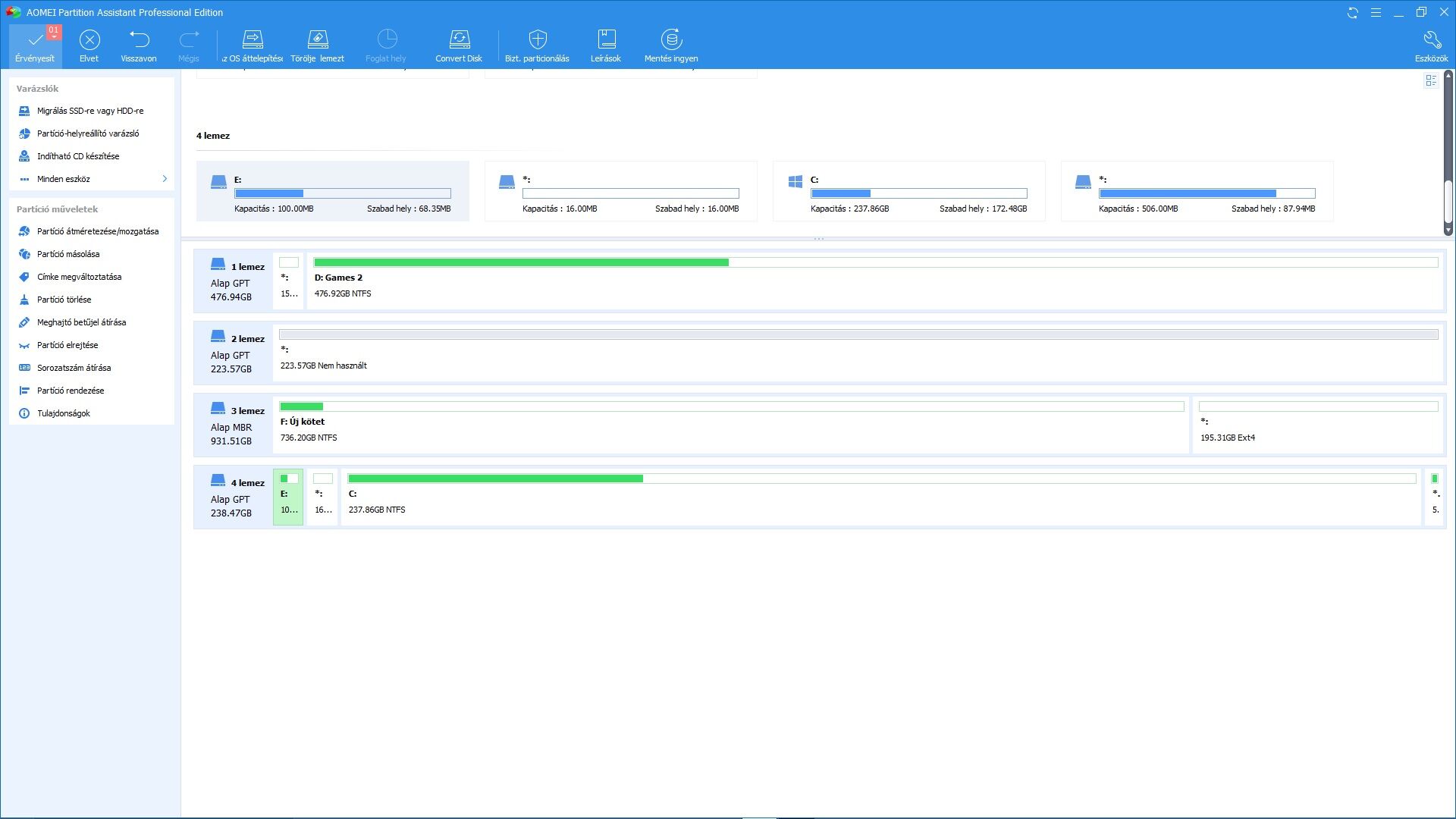Select the C: 237.86GB partition card
The image size is (1456, 819).
coord(908,191)
